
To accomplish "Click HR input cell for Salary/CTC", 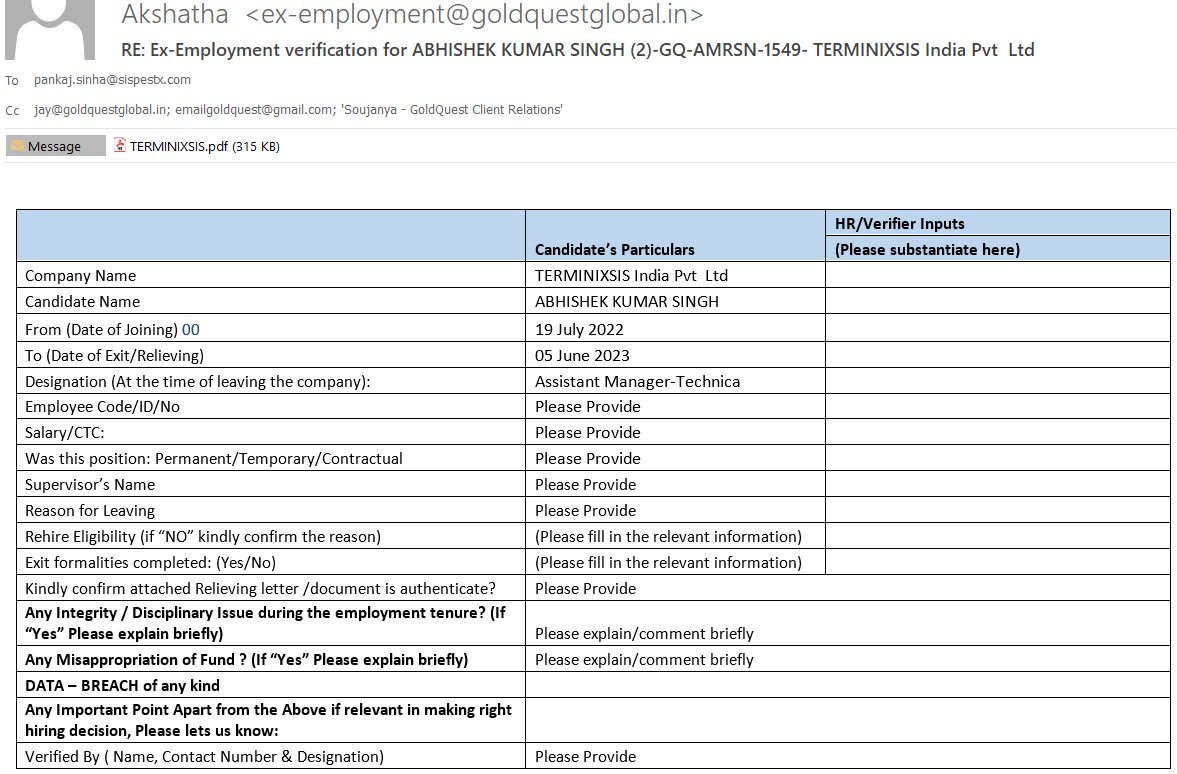I will pyautogui.click(x=998, y=432).
